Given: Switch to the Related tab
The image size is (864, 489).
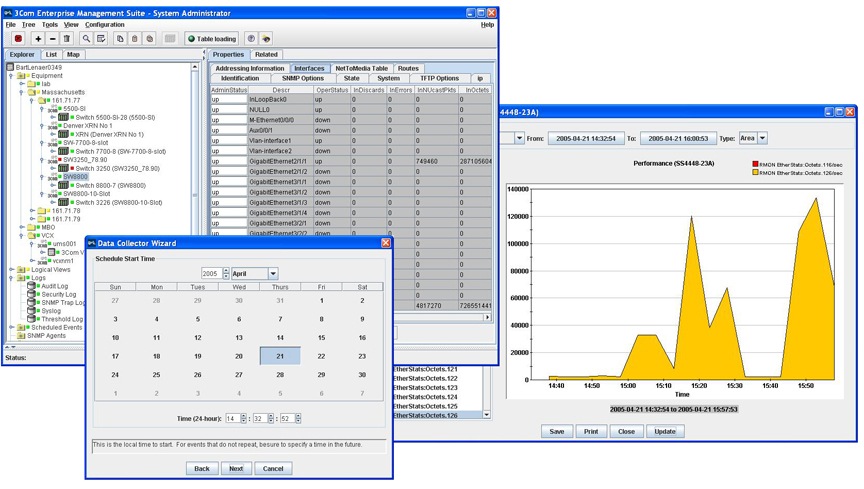Looking at the screenshot, I should tap(266, 55).
